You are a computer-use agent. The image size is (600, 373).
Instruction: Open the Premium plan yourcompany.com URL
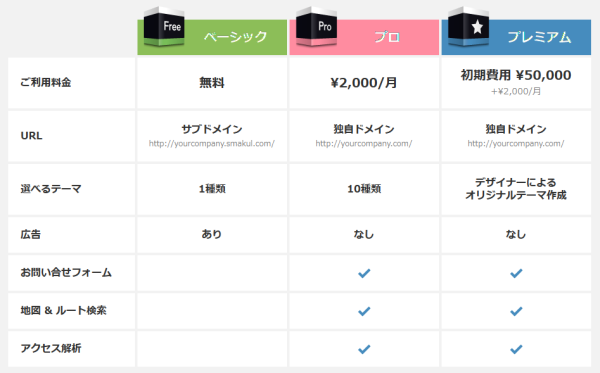click(x=516, y=144)
